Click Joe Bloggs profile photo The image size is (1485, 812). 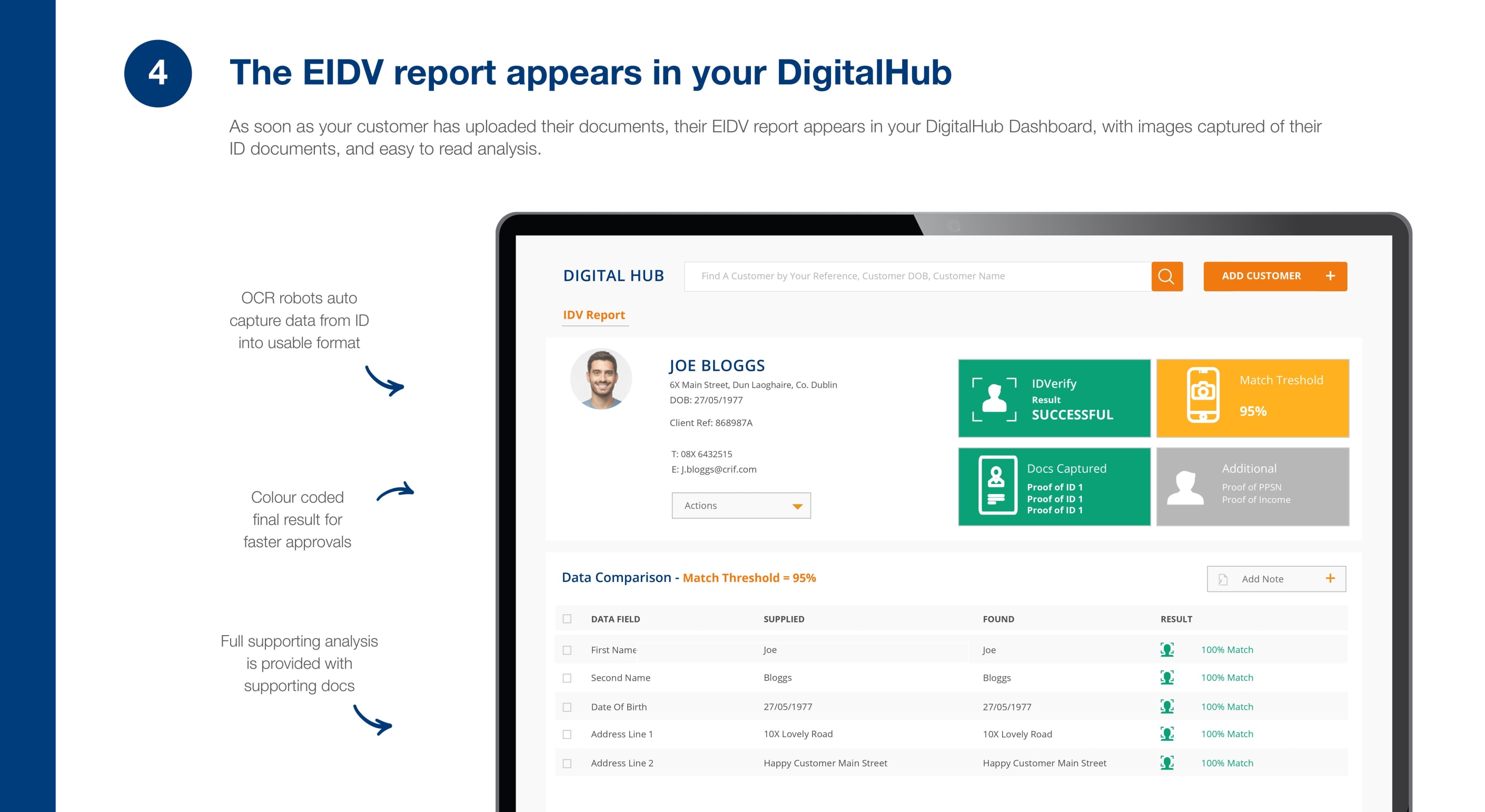click(601, 379)
